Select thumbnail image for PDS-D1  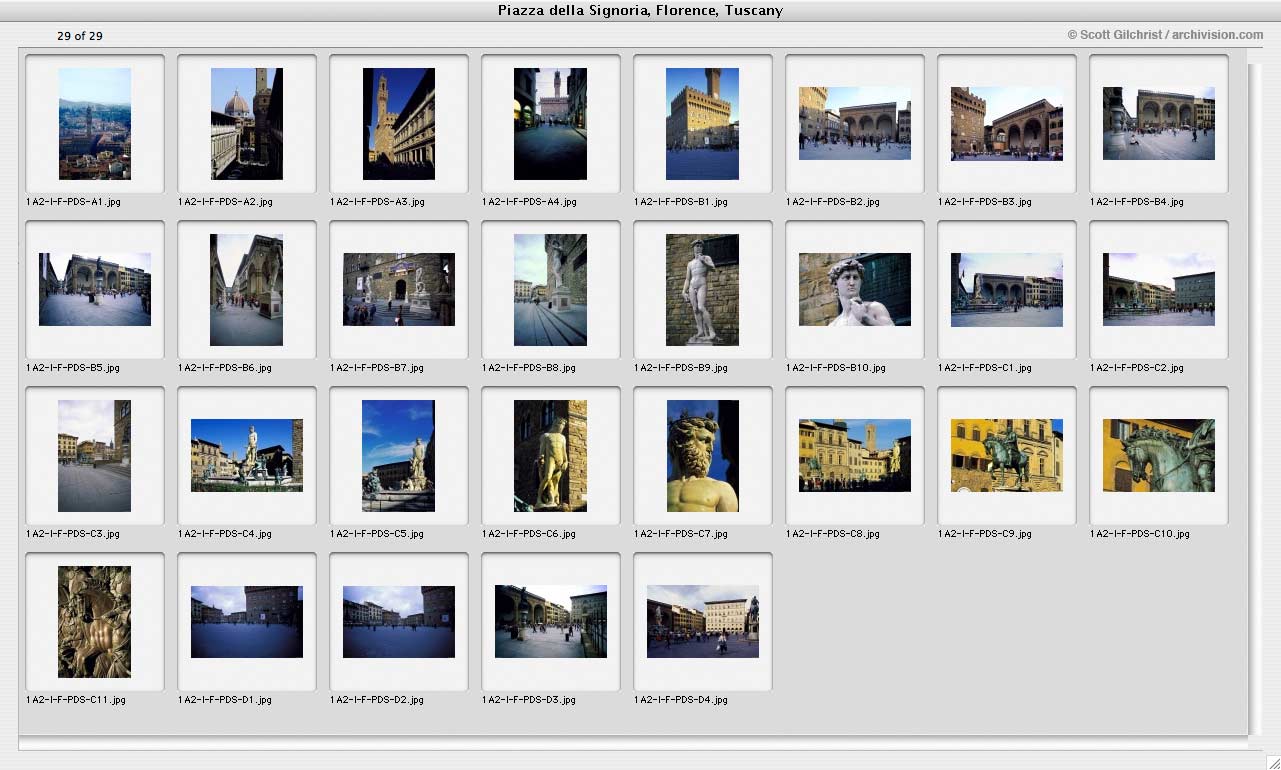tap(247, 621)
